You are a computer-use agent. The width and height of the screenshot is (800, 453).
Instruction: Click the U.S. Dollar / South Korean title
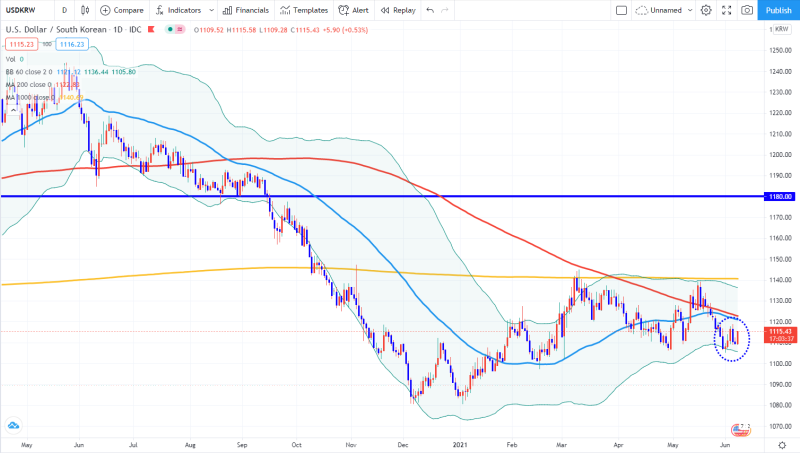tap(56, 30)
